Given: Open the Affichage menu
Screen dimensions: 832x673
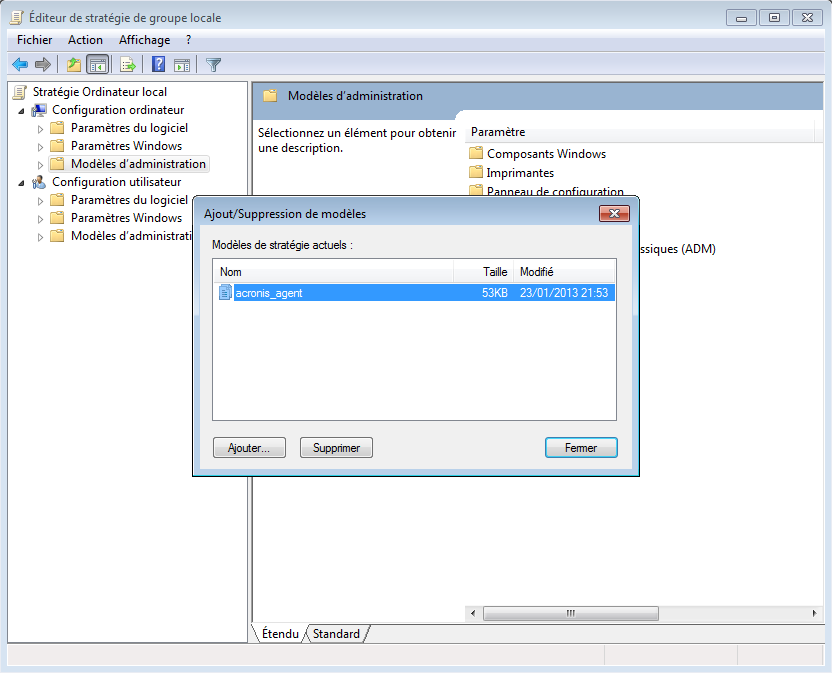Looking at the screenshot, I should [144, 40].
